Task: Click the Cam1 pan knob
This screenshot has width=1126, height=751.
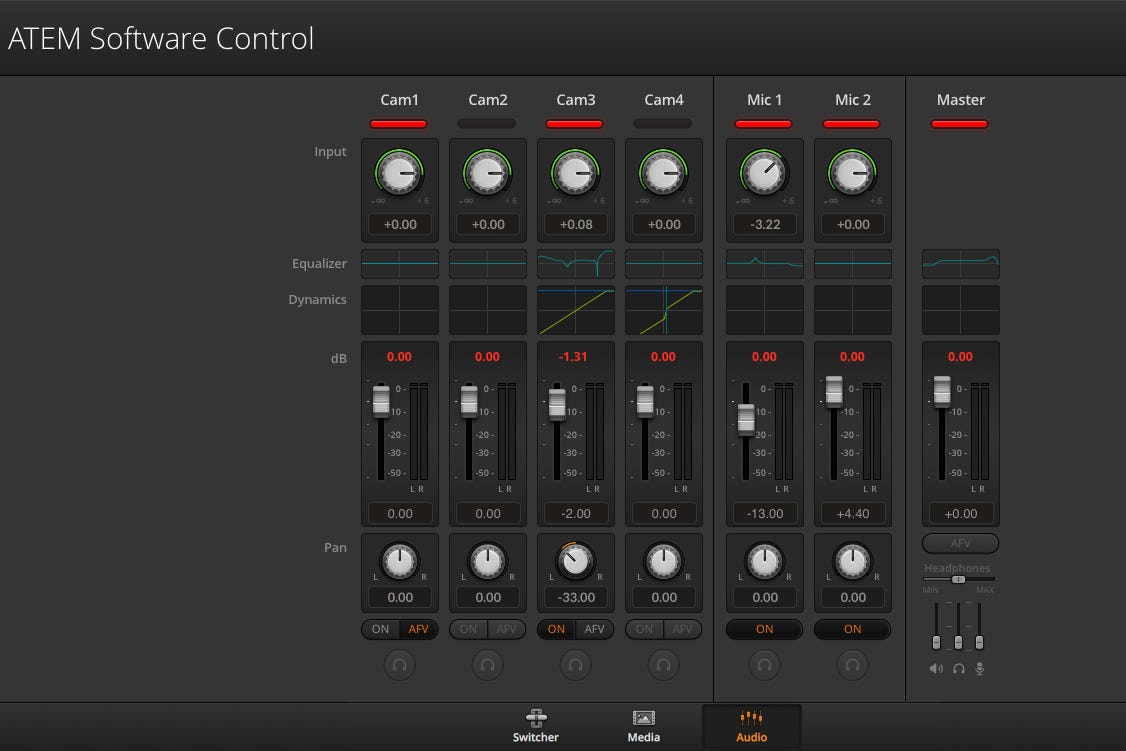Action: [x=399, y=561]
